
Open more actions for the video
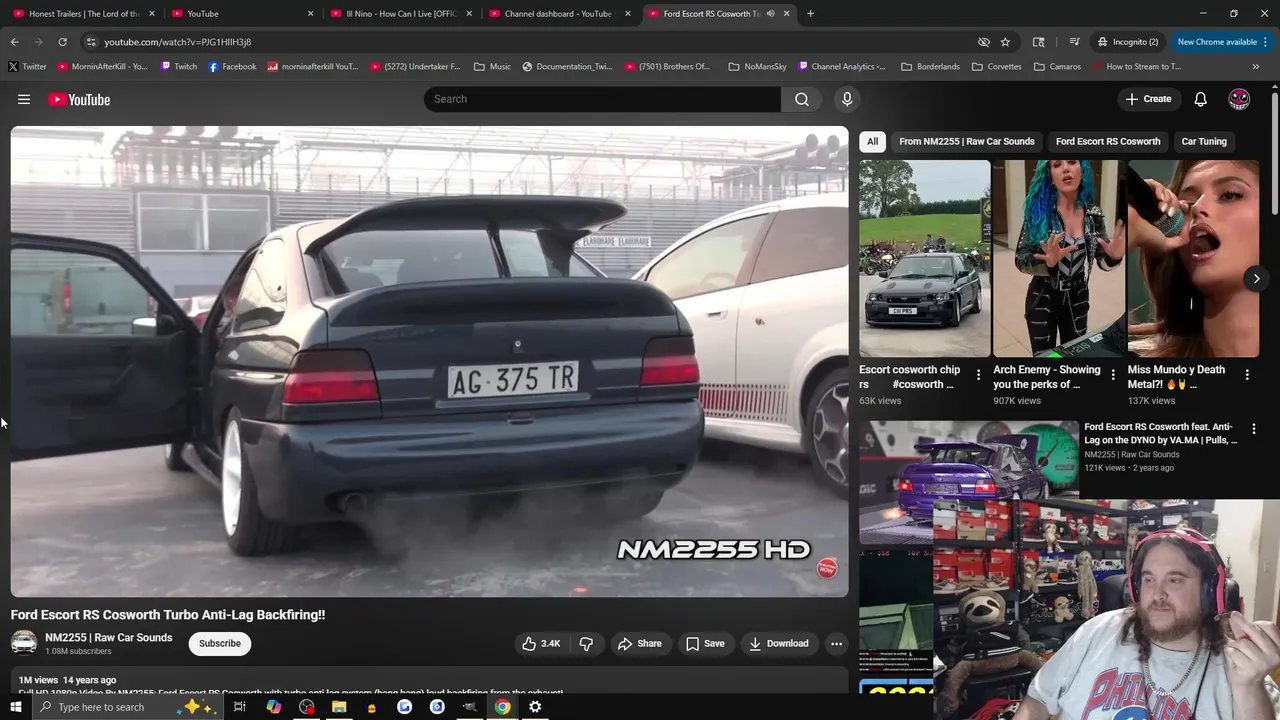click(x=836, y=643)
